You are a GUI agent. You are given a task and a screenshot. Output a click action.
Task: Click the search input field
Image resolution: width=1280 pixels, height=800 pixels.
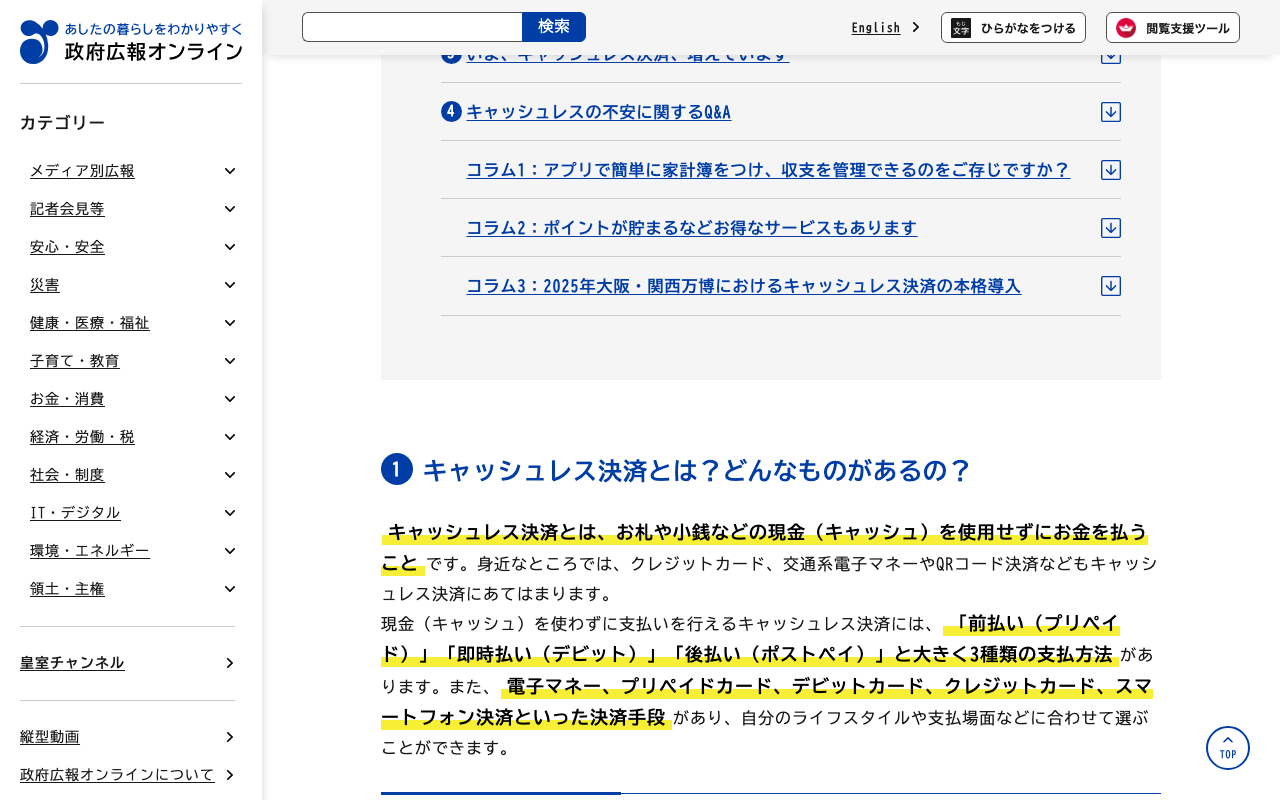[x=412, y=27]
